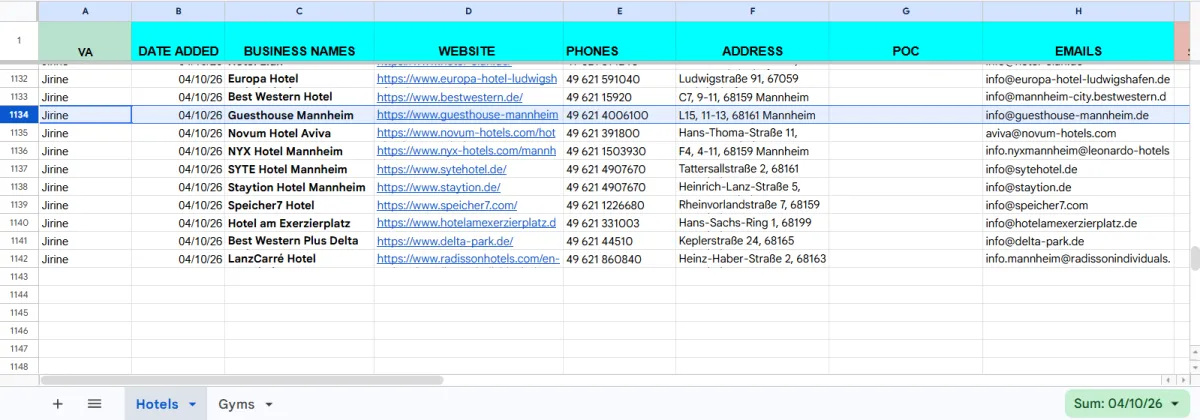Select the Guesthouse Mannheim name cell

click(300, 115)
